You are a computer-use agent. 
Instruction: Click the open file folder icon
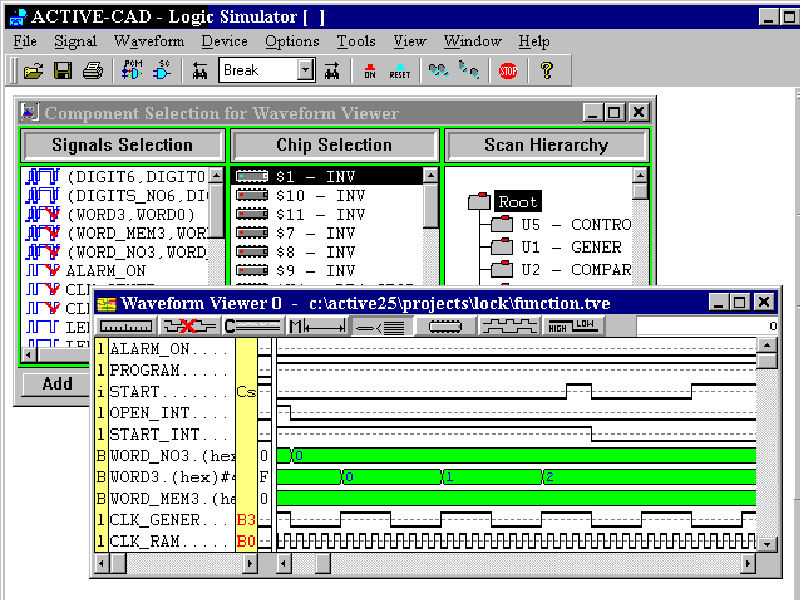coord(33,70)
